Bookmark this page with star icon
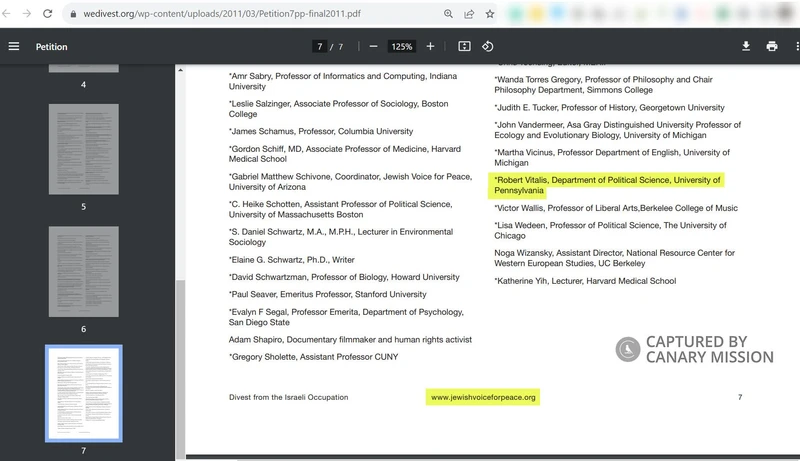The height and width of the screenshot is (461, 800). click(490, 15)
